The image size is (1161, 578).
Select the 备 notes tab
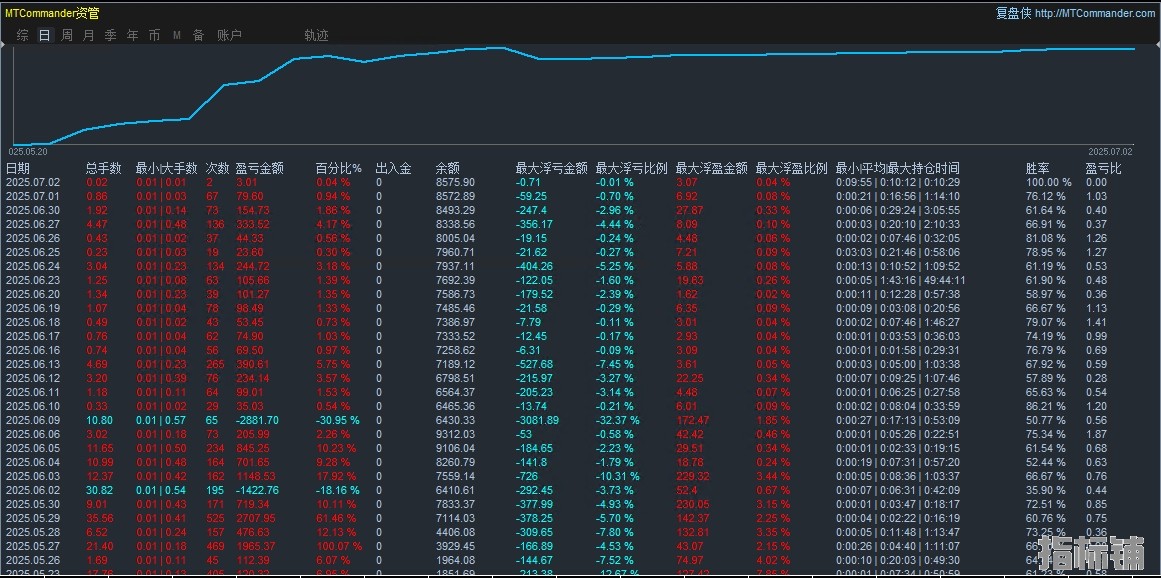click(198, 35)
